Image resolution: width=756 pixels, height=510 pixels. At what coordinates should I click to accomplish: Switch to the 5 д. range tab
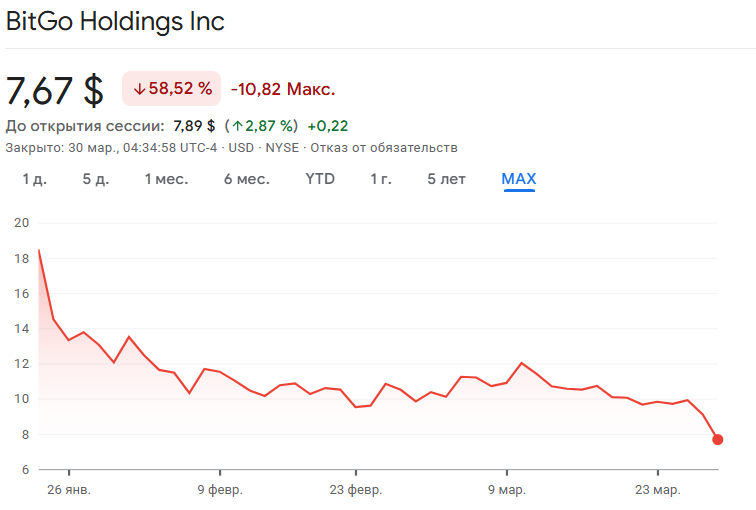point(95,179)
